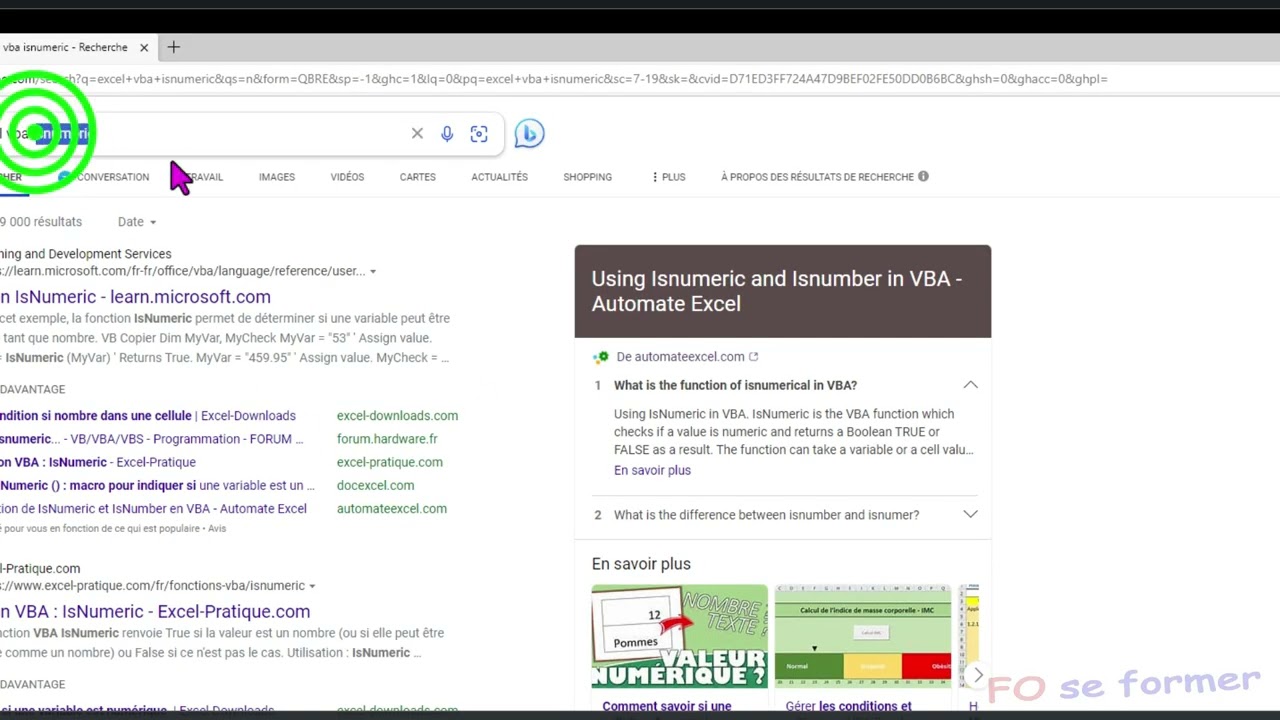
Task: Collapse the first isnumerical question
Action: (x=970, y=385)
